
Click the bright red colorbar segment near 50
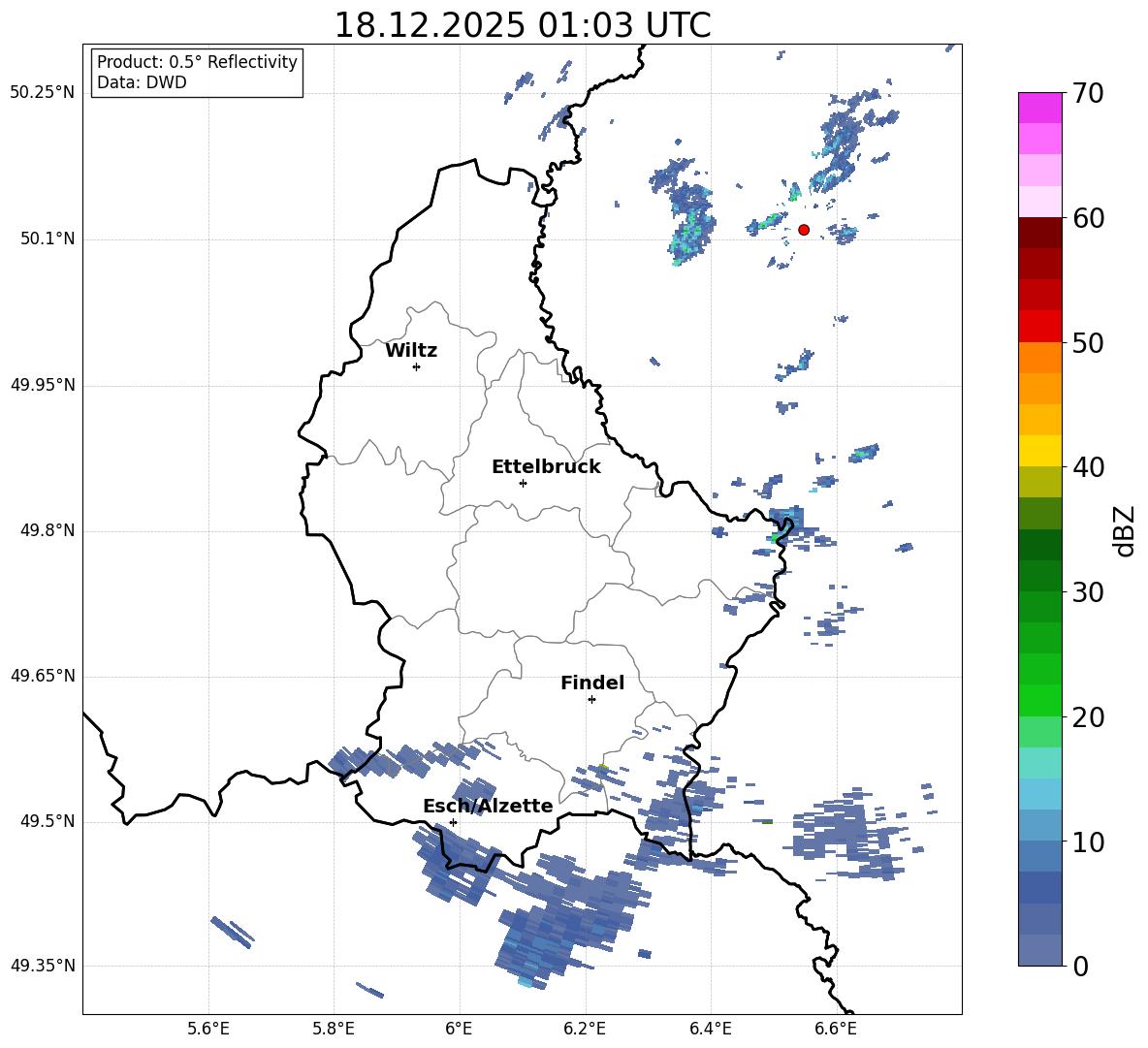(1040, 327)
